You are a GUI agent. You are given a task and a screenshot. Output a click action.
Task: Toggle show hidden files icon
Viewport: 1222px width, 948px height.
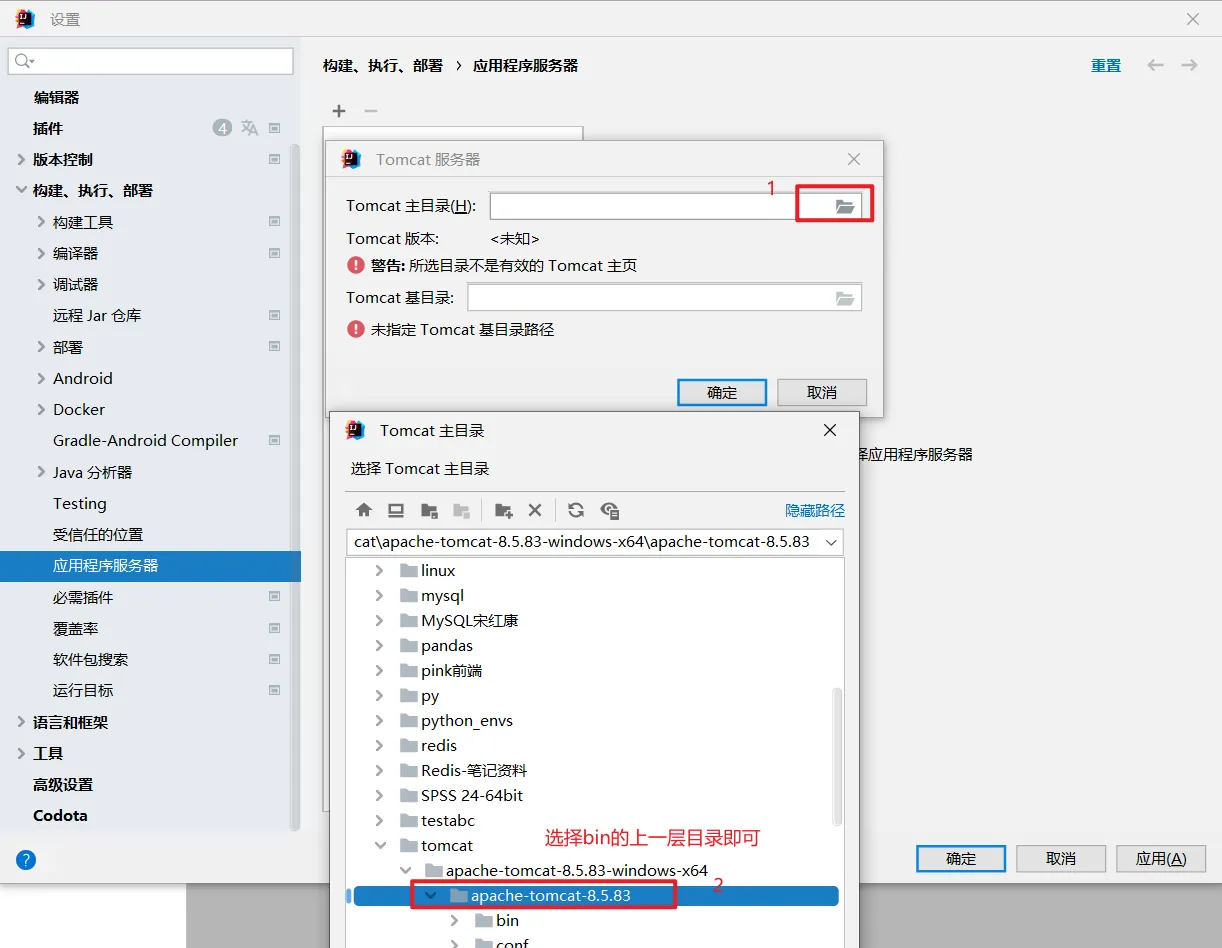(x=610, y=510)
